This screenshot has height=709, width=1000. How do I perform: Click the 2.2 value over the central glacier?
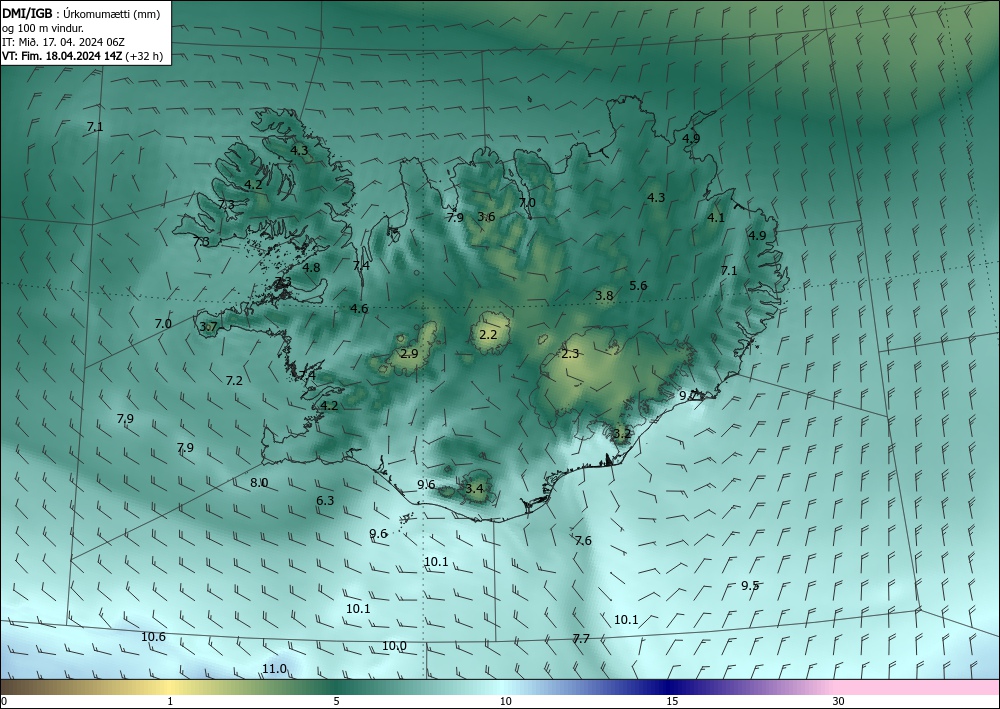click(x=488, y=334)
